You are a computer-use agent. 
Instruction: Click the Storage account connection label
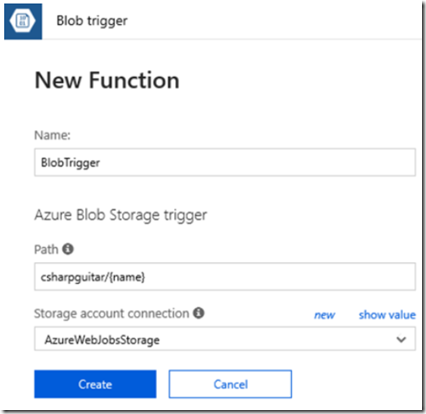112,314
